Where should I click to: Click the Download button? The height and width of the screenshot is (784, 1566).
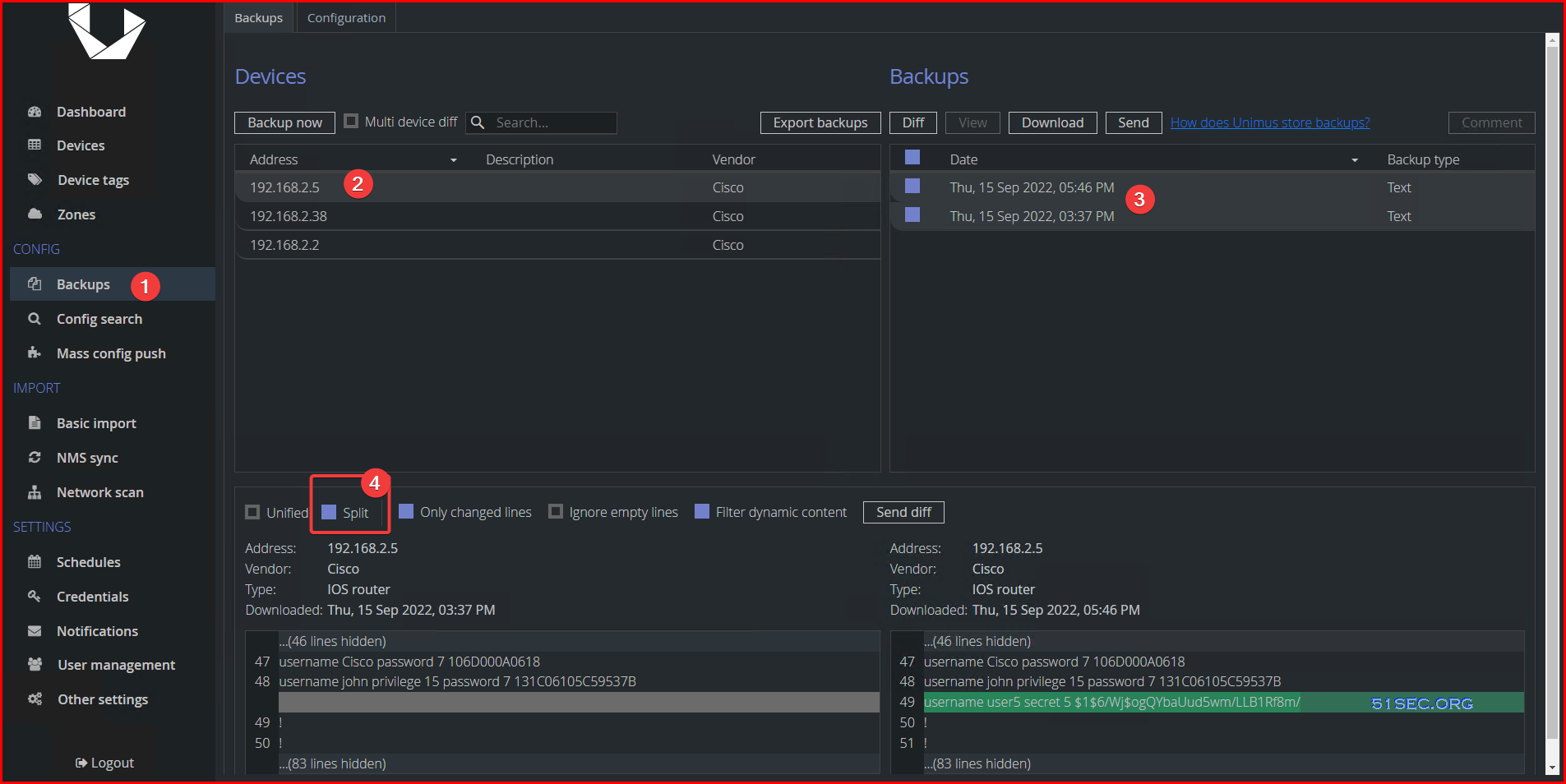coord(1052,122)
